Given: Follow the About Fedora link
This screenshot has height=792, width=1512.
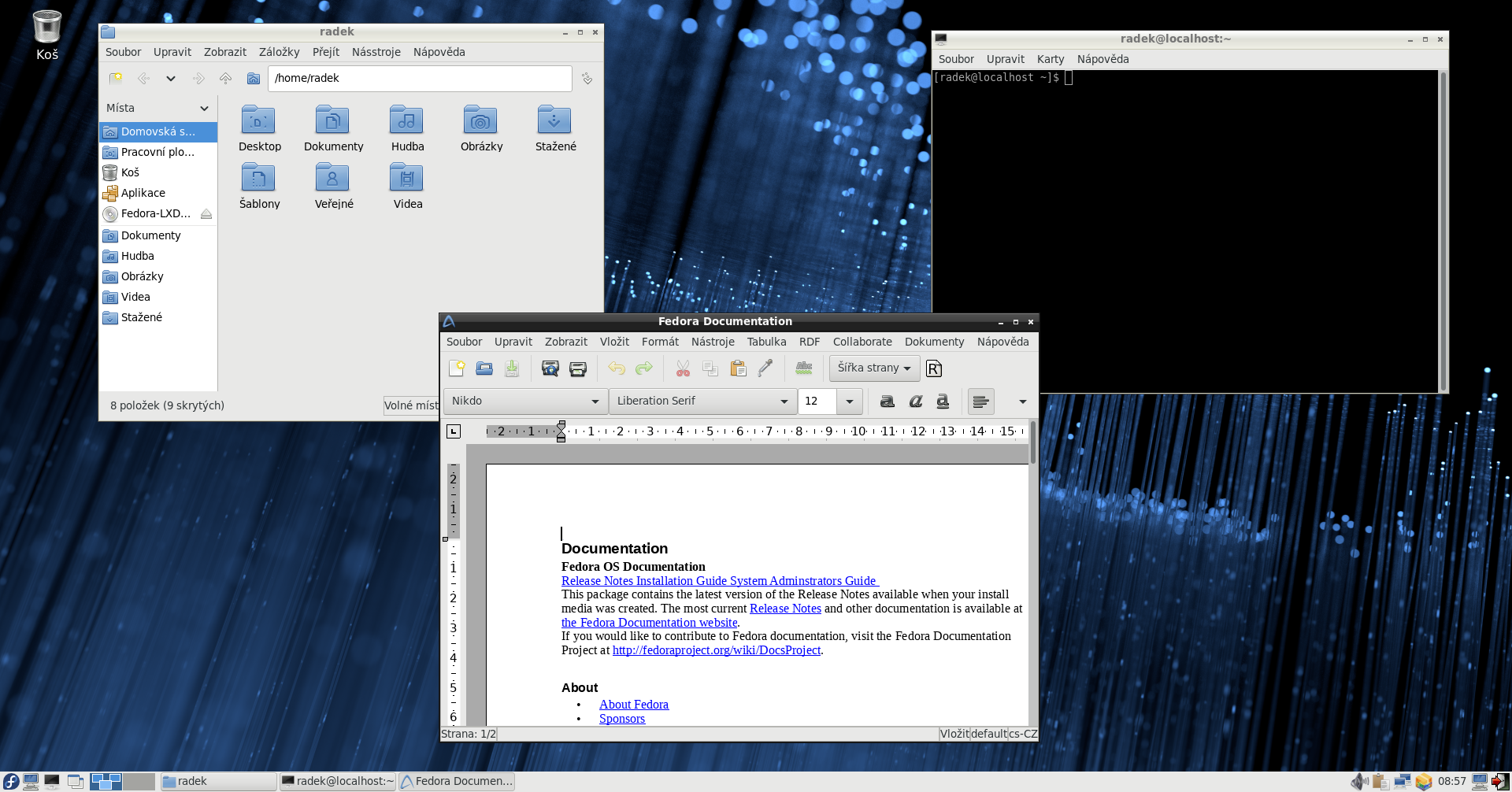Looking at the screenshot, I should (x=633, y=705).
